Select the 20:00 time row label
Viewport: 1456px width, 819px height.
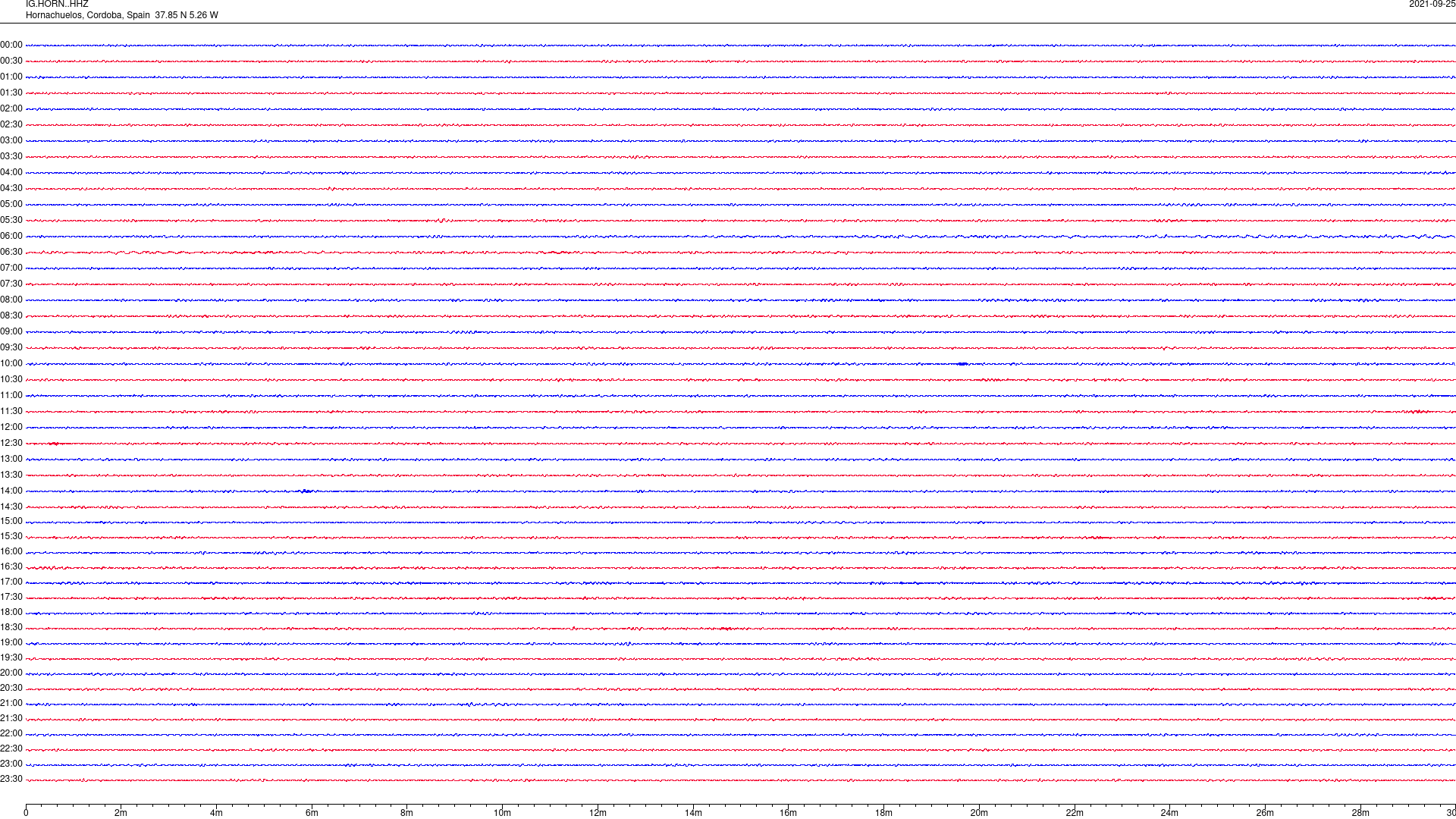pyautogui.click(x=11, y=673)
